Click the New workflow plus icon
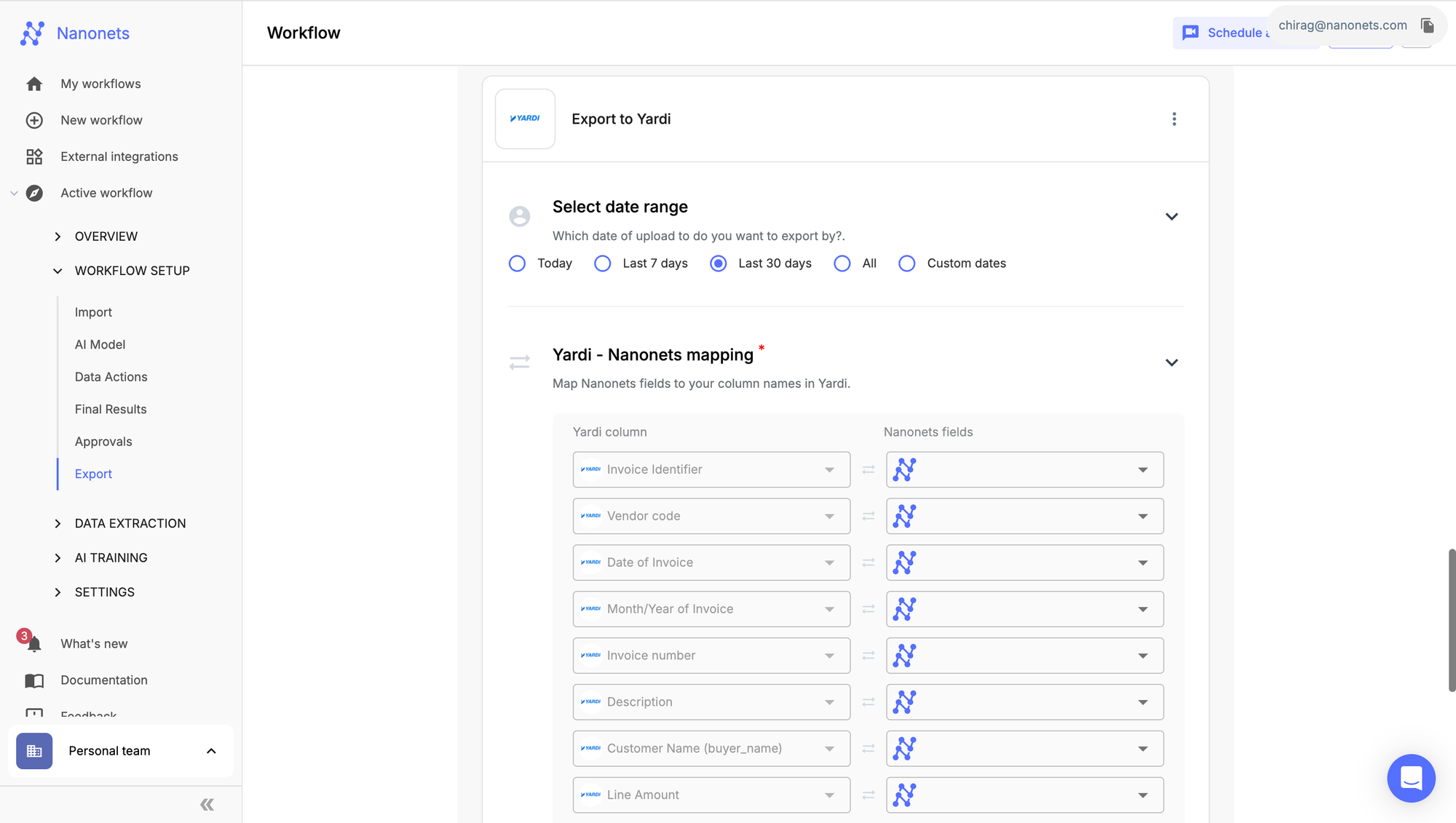The width and height of the screenshot is (1456, 823). tap(34, 121)
